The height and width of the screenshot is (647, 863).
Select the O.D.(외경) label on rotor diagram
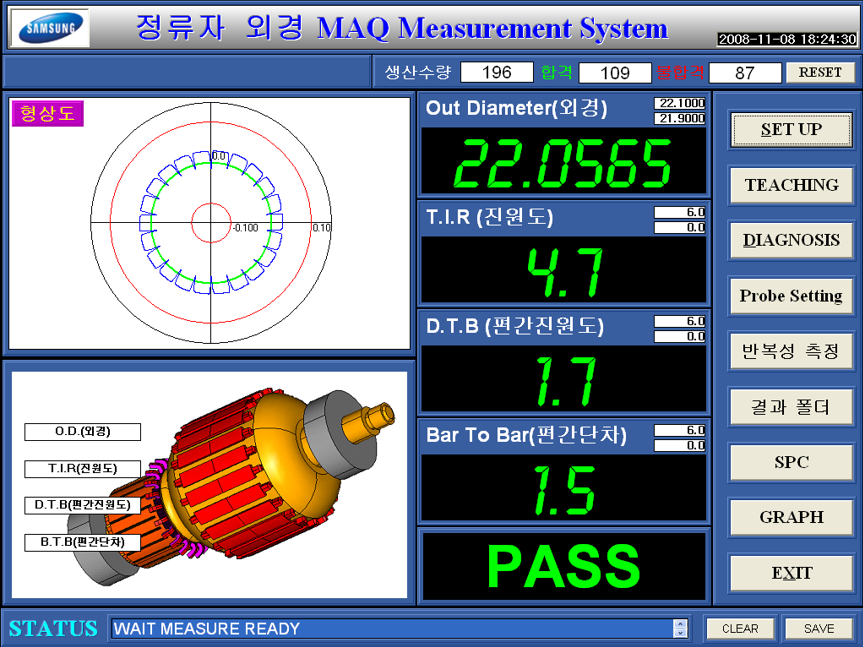point(82,432)
